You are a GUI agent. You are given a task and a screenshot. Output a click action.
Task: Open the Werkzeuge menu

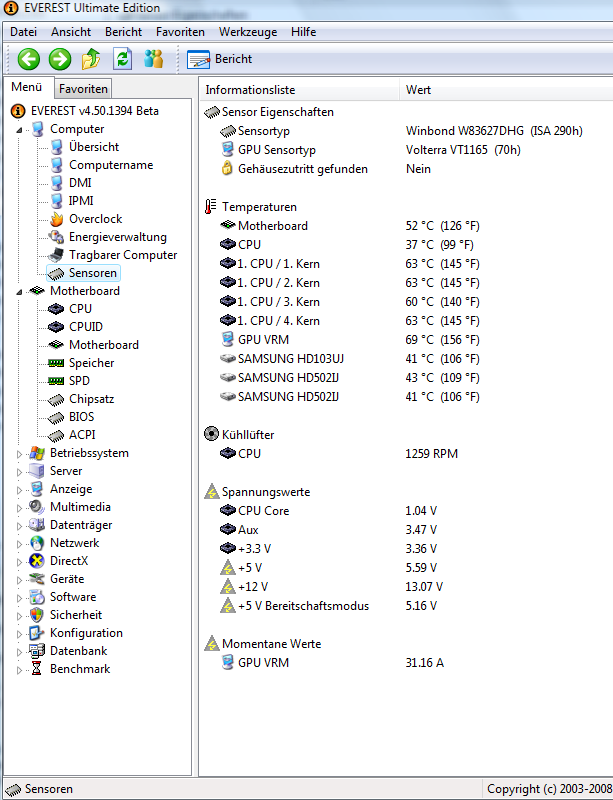(x=247, y=32)
